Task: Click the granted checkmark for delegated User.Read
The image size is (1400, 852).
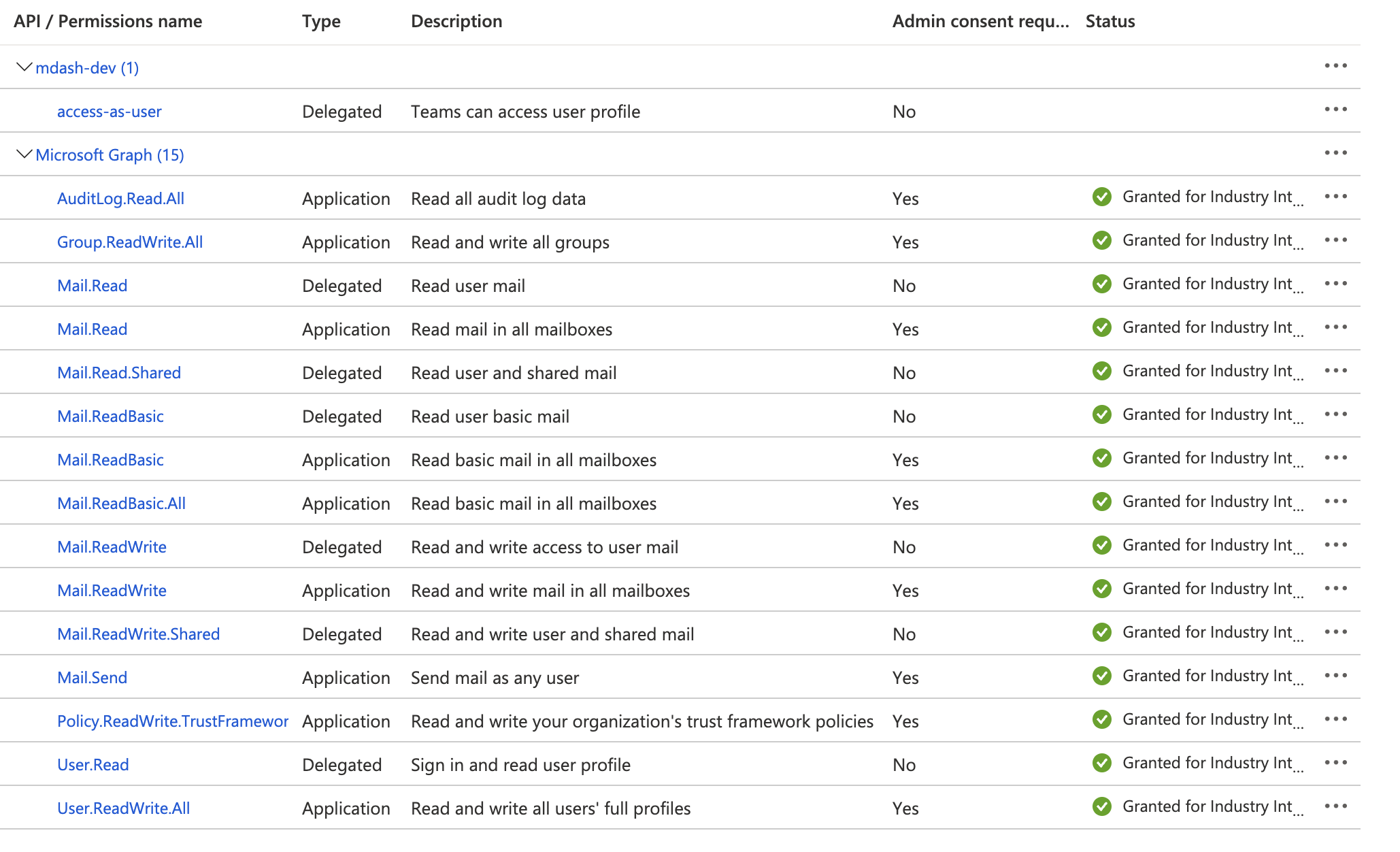Action: coord(1102,763)
